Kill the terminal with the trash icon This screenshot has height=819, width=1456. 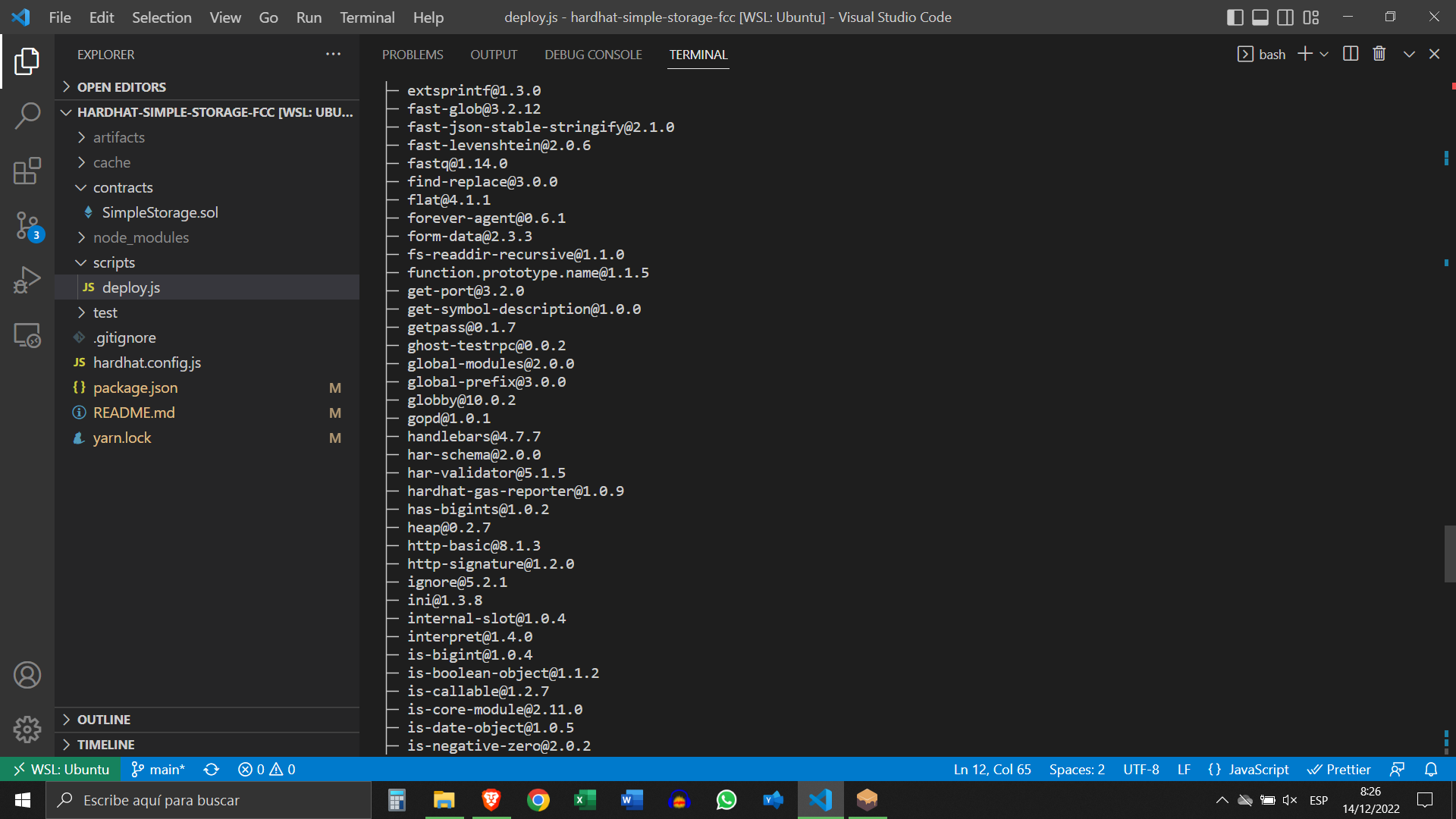tap(1379, 53)
